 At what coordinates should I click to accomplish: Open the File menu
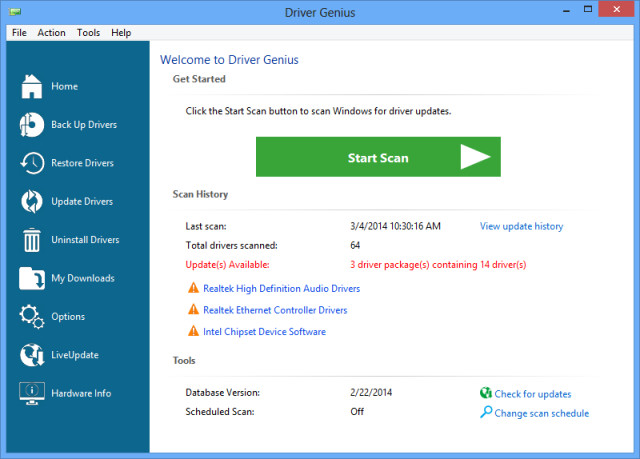(x=19, y=33)
